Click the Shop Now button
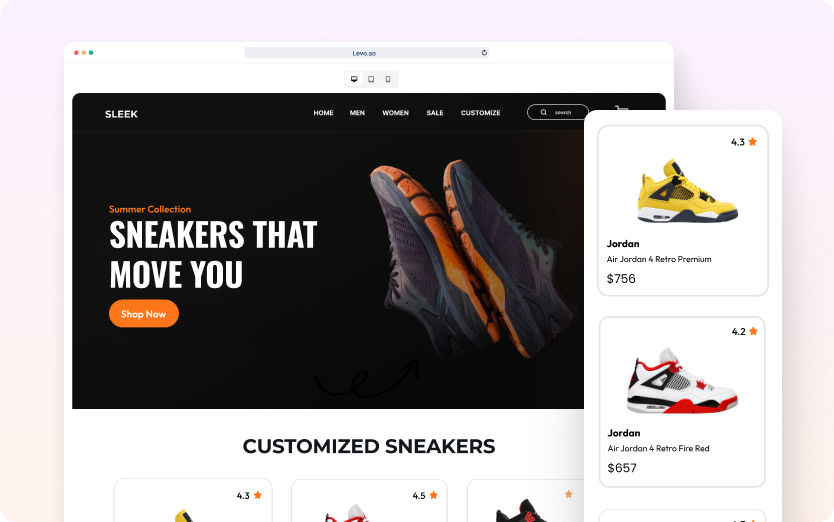834x522 pixels. 144,313
